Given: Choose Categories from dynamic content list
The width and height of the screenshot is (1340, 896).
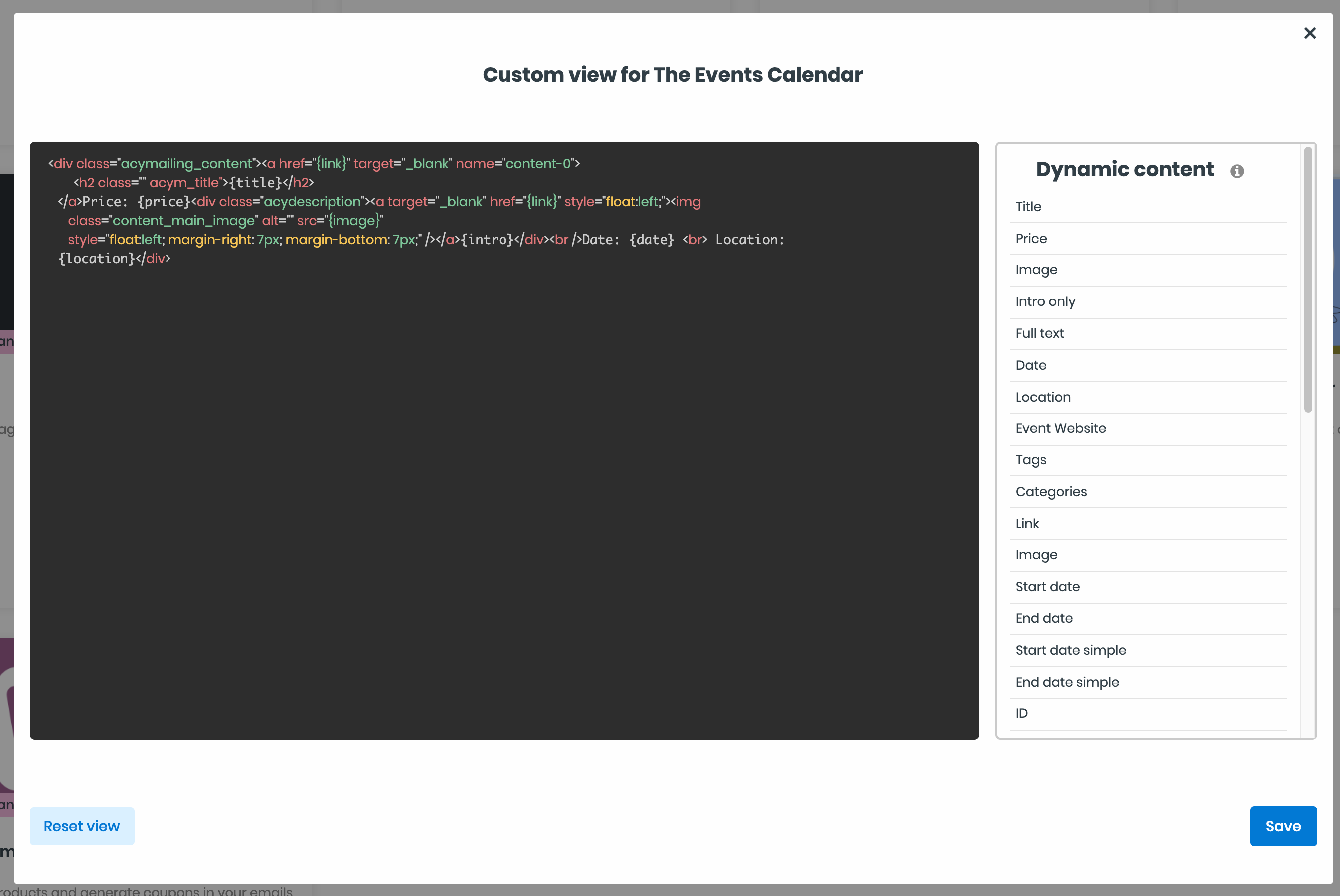Looking at the screenshot, I should (x=1148, y=492).
